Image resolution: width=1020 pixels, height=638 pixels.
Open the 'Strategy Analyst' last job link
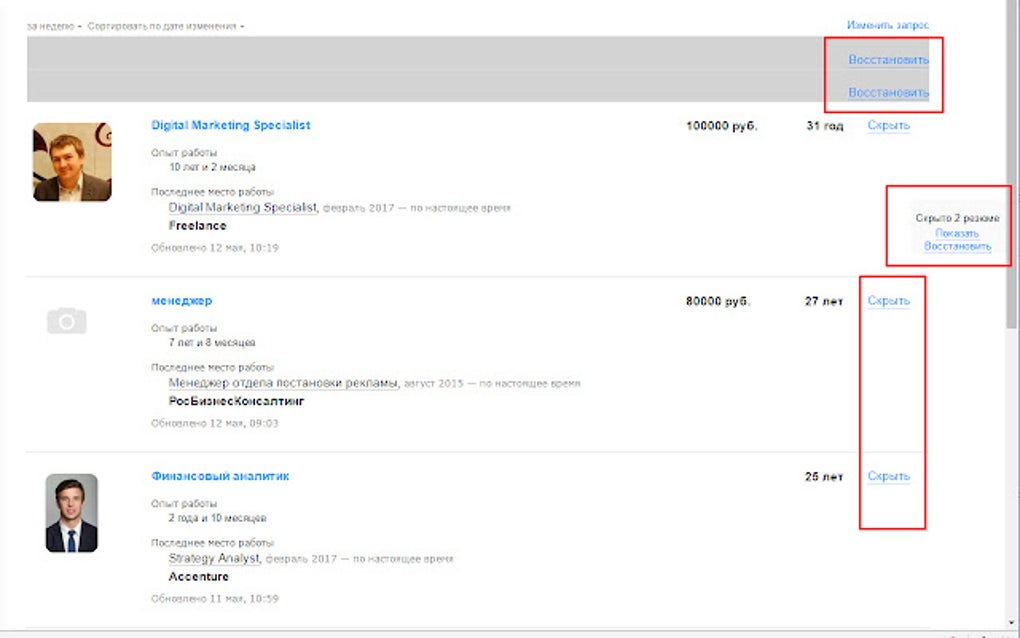coord(214,558)
